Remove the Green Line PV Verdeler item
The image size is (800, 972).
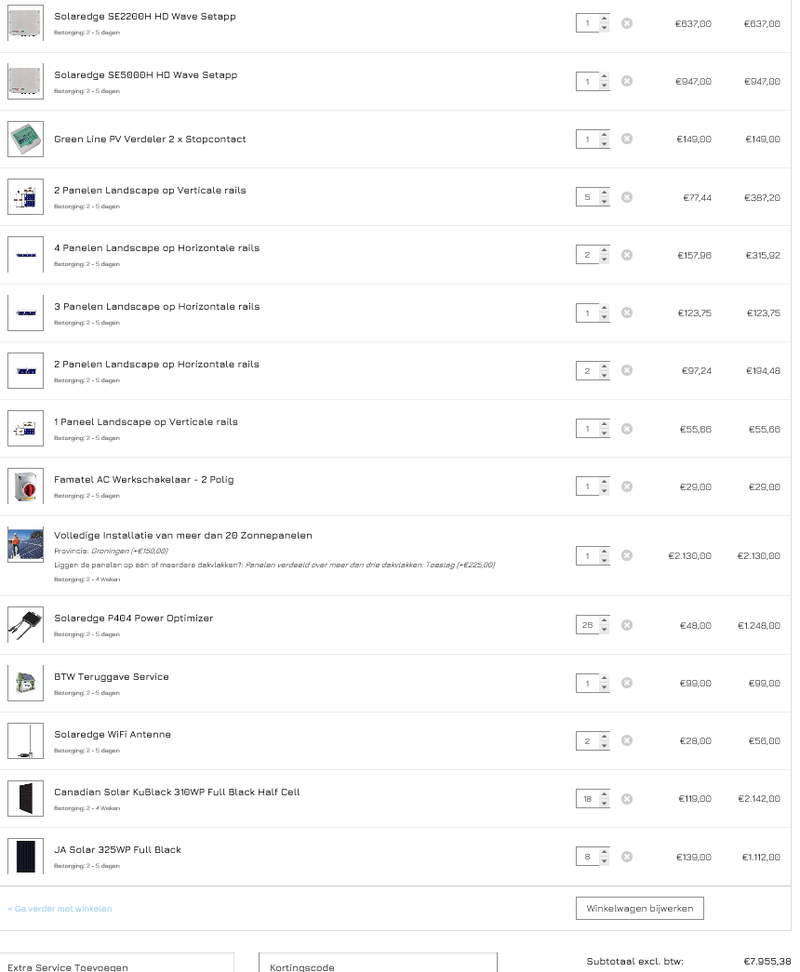627,139
